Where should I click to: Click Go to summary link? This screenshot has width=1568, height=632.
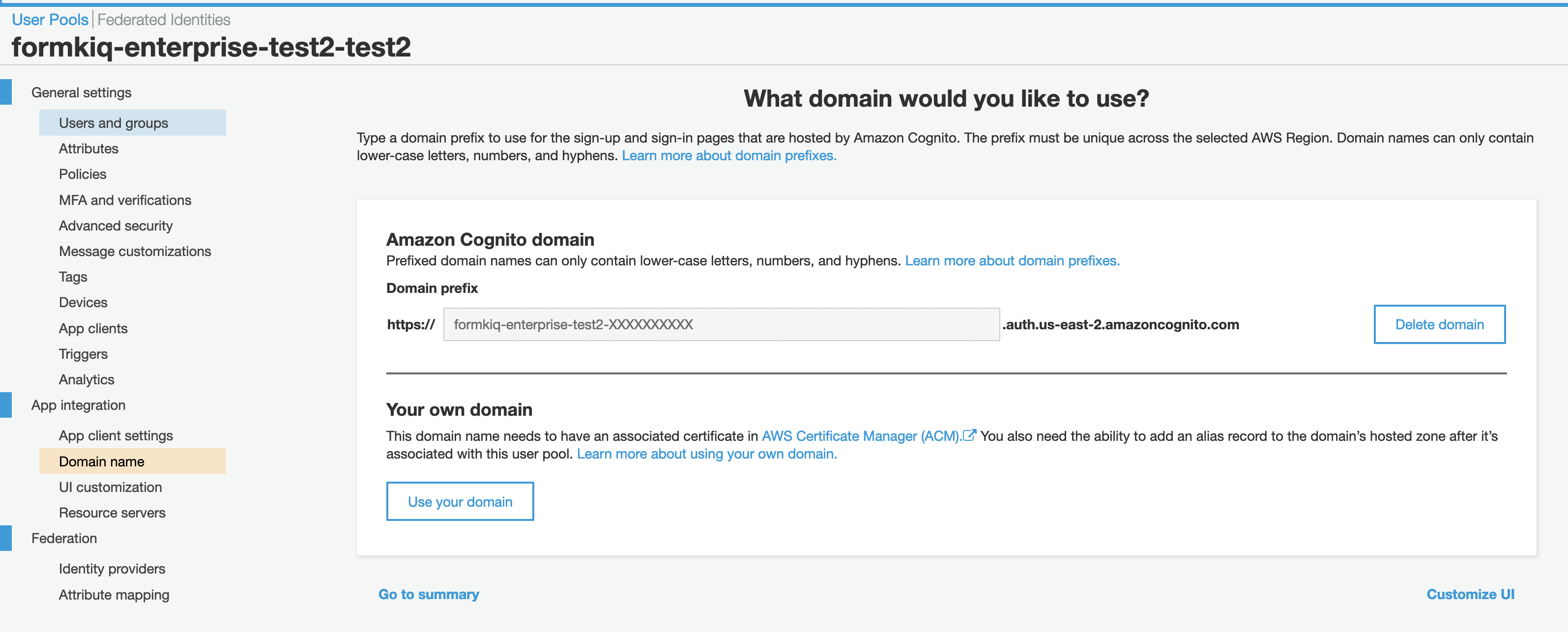429,595
